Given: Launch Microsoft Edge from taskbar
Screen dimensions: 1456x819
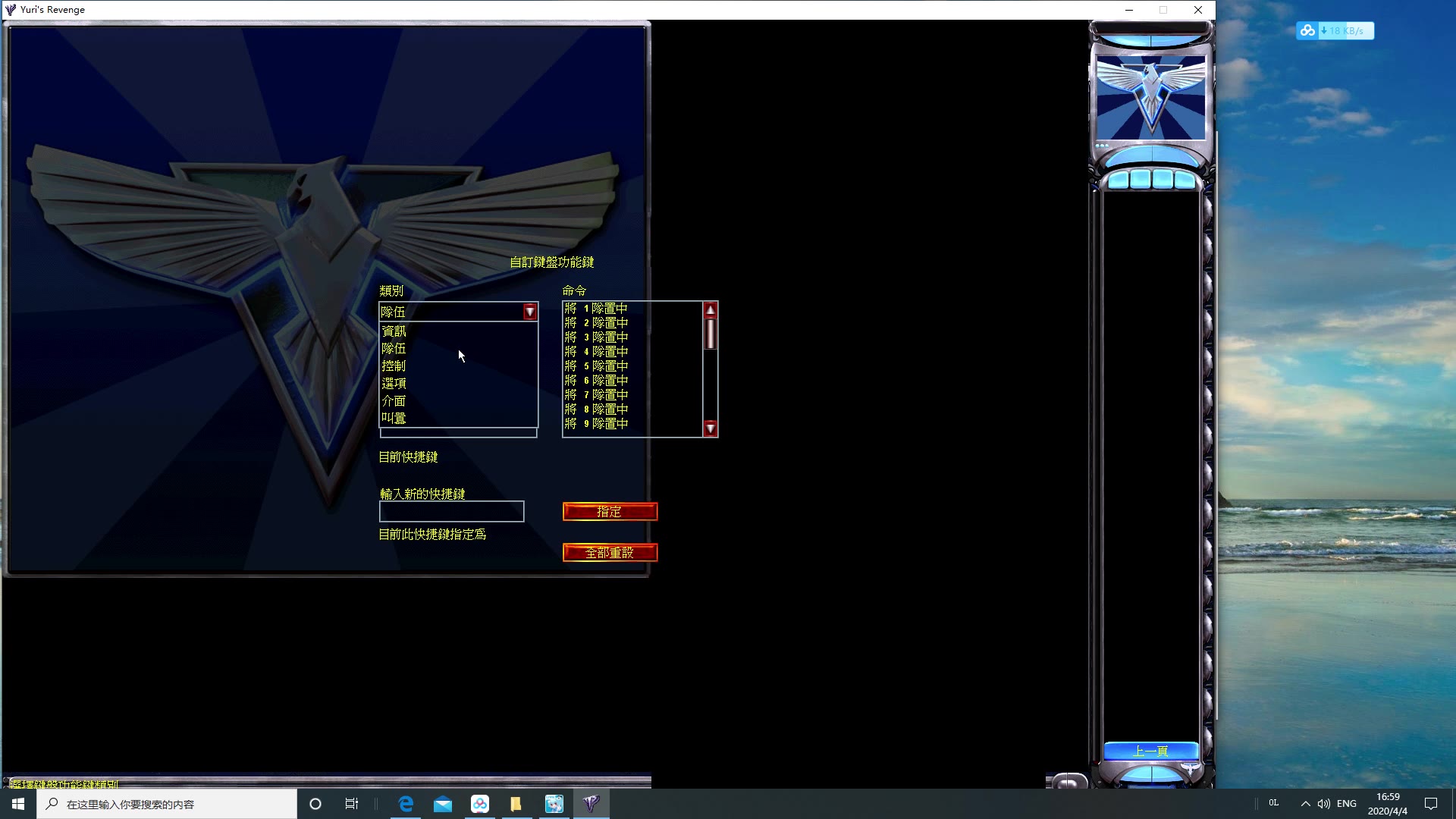Looking at the screenshot, I should point(406,804).
